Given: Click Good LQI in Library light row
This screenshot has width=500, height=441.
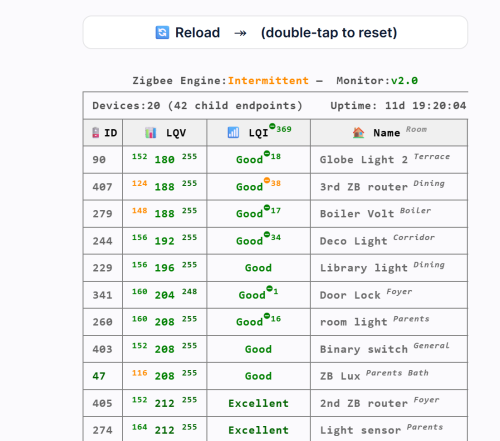Looking at the screenshot, I should coord(258,268).
